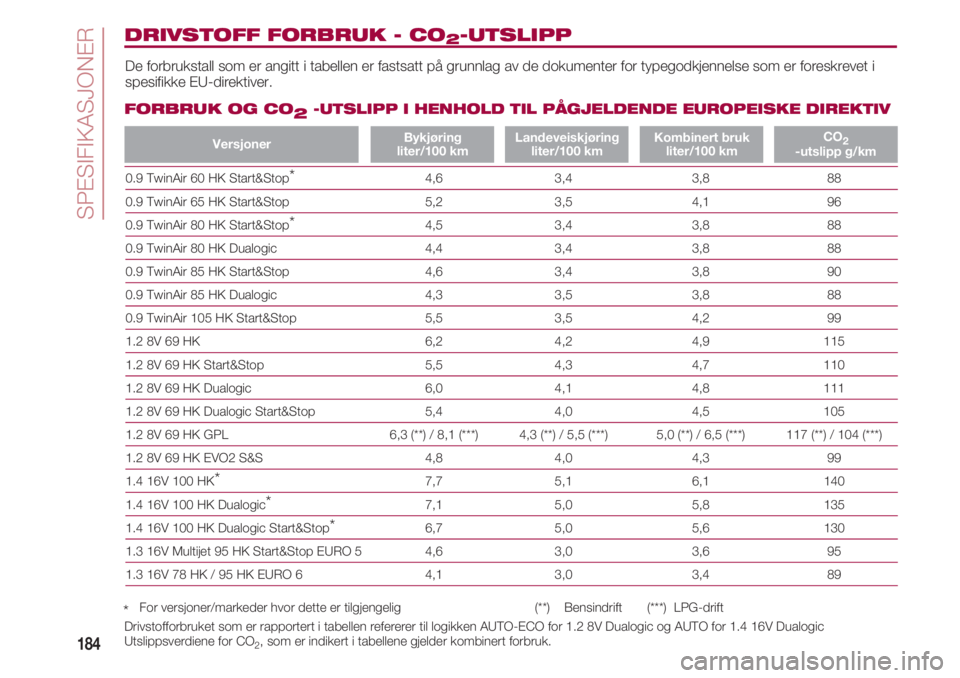Click combined value "3,6" in Multijet EURO 5 row
The image size is (960, 678).
700,551
